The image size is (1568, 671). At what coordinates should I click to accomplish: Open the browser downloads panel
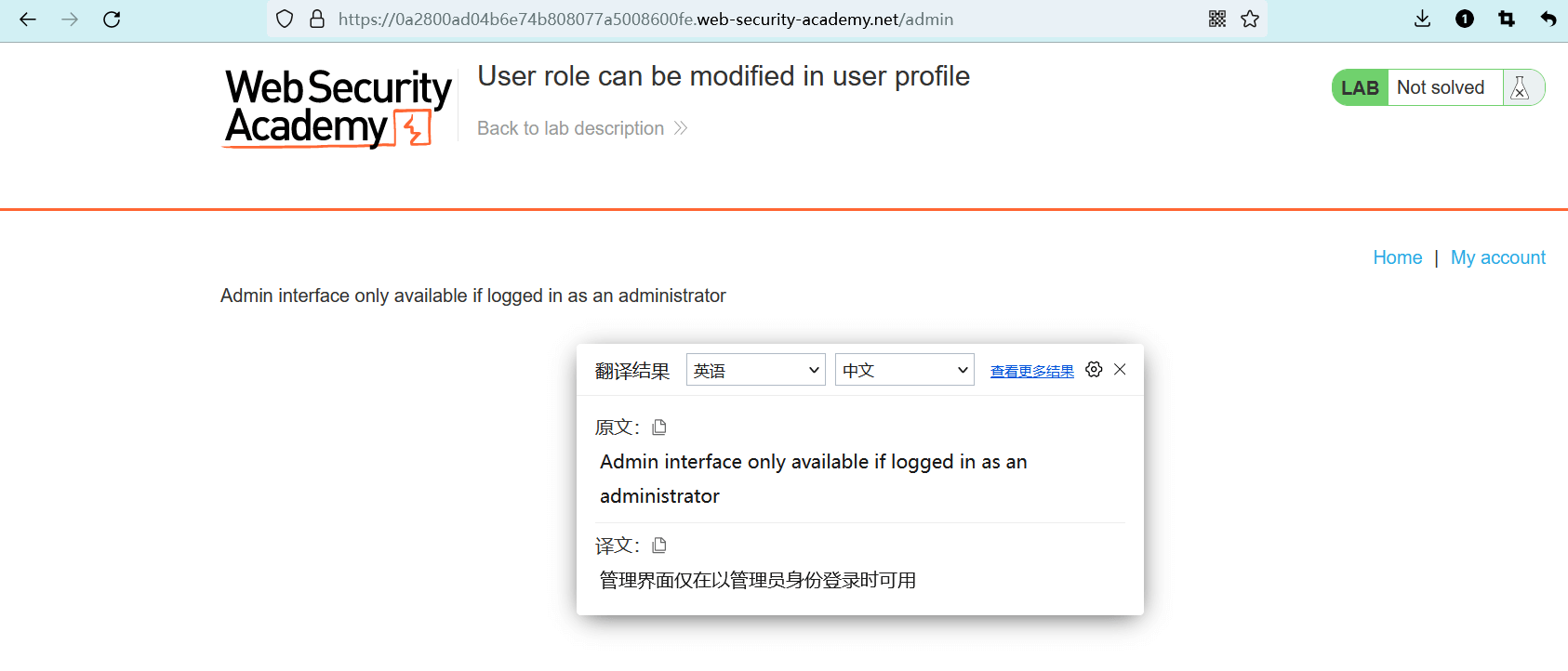(1422, 19)
